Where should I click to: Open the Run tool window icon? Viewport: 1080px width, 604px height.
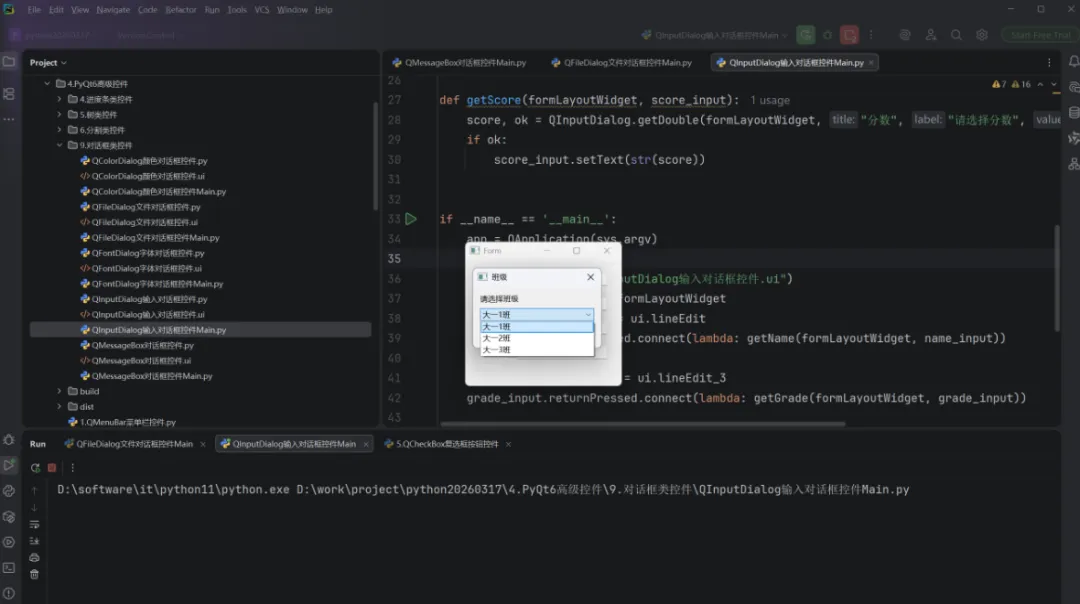click(9, 465)
